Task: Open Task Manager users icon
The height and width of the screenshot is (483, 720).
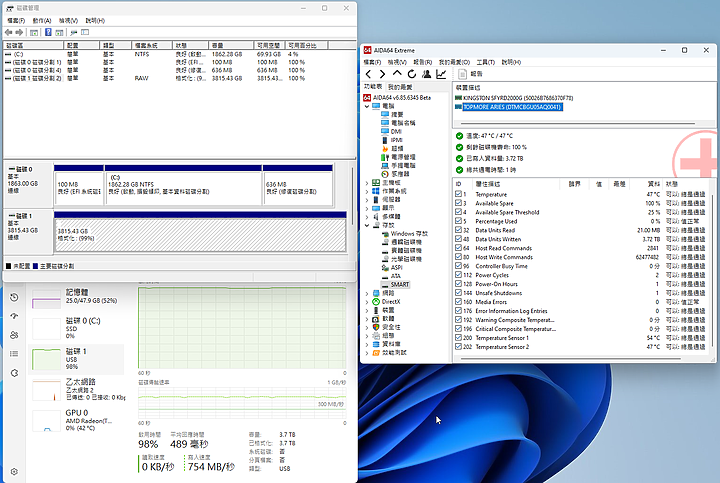Action: tap(14, 335)
